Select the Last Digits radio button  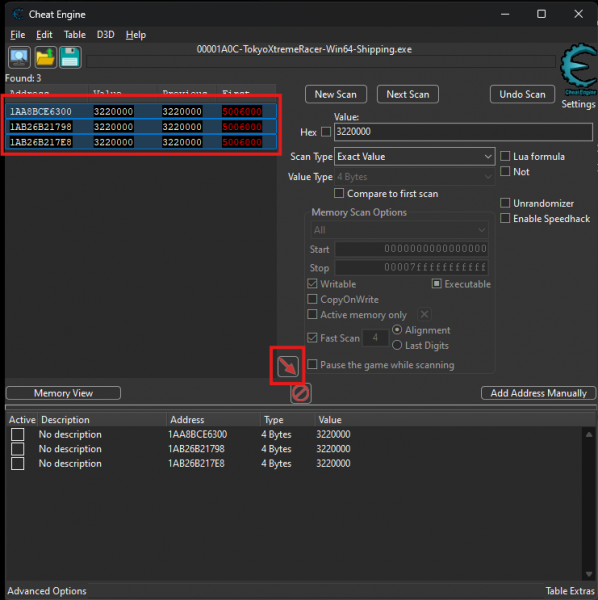coord(397,345)
